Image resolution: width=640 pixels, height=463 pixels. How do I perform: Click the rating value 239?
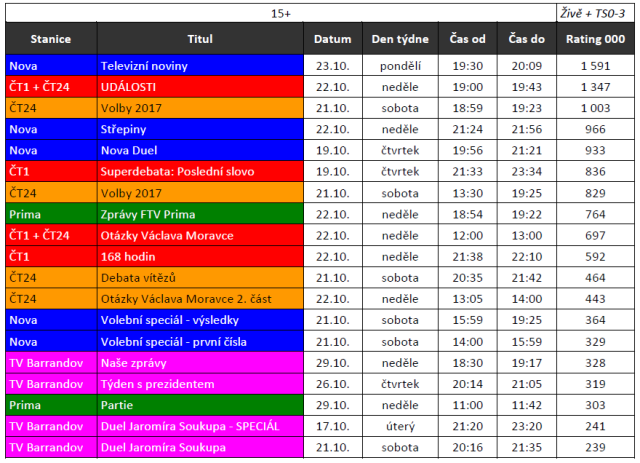click(596, 447)
